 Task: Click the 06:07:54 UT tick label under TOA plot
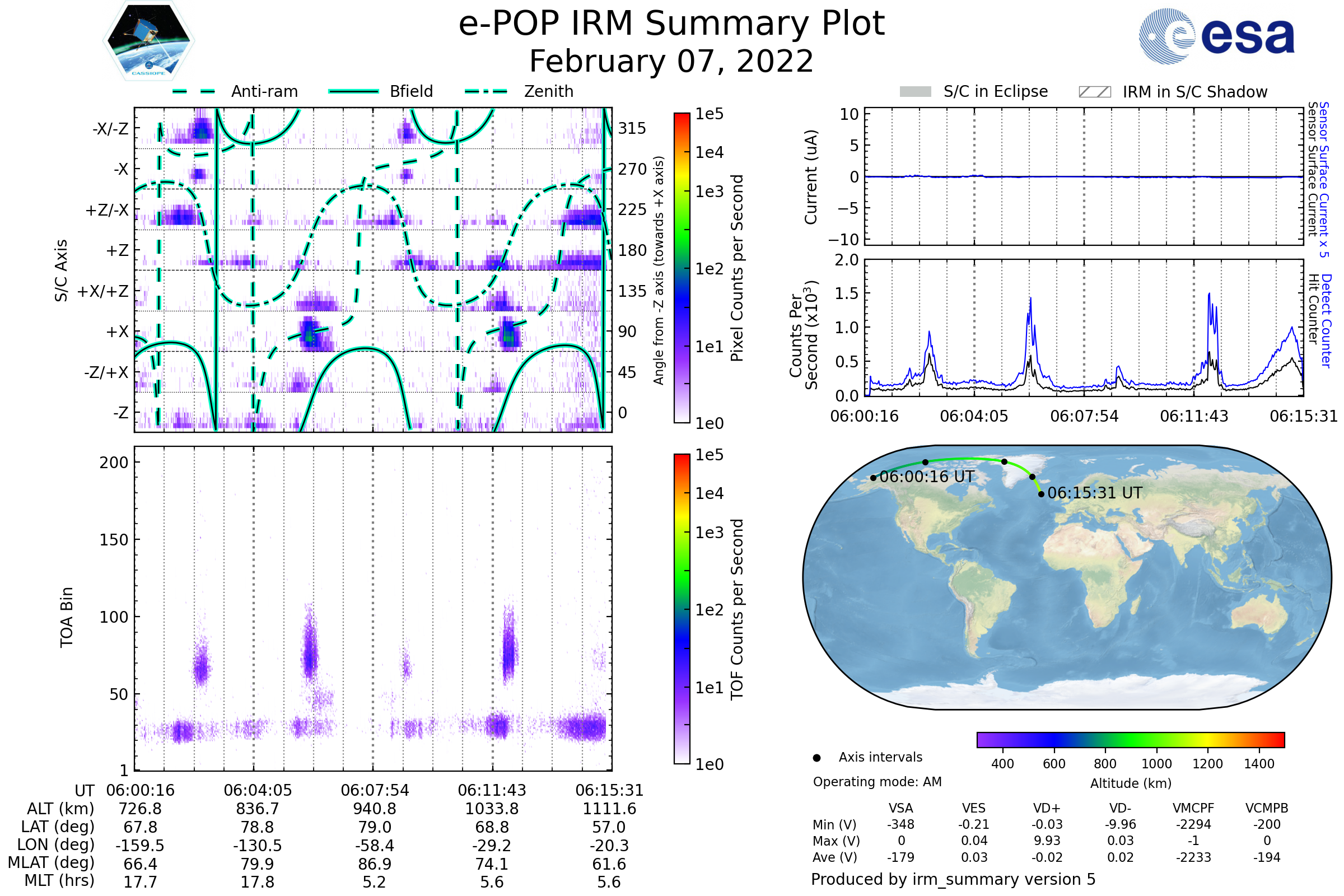pyautogui.click(x=375, y=790)
